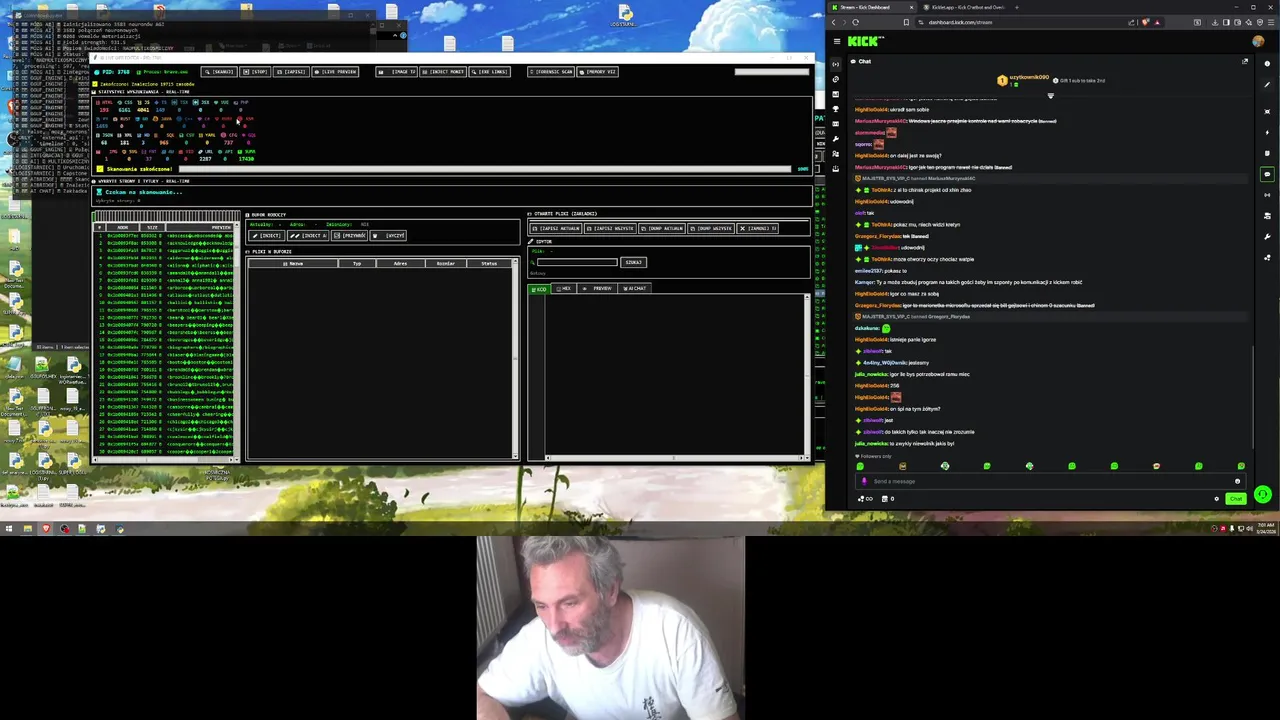Image resolution: width=1280 pixels, height=720 pixels.
Task: Click the first green emote in quick emote row
Action: pos(860,466)
